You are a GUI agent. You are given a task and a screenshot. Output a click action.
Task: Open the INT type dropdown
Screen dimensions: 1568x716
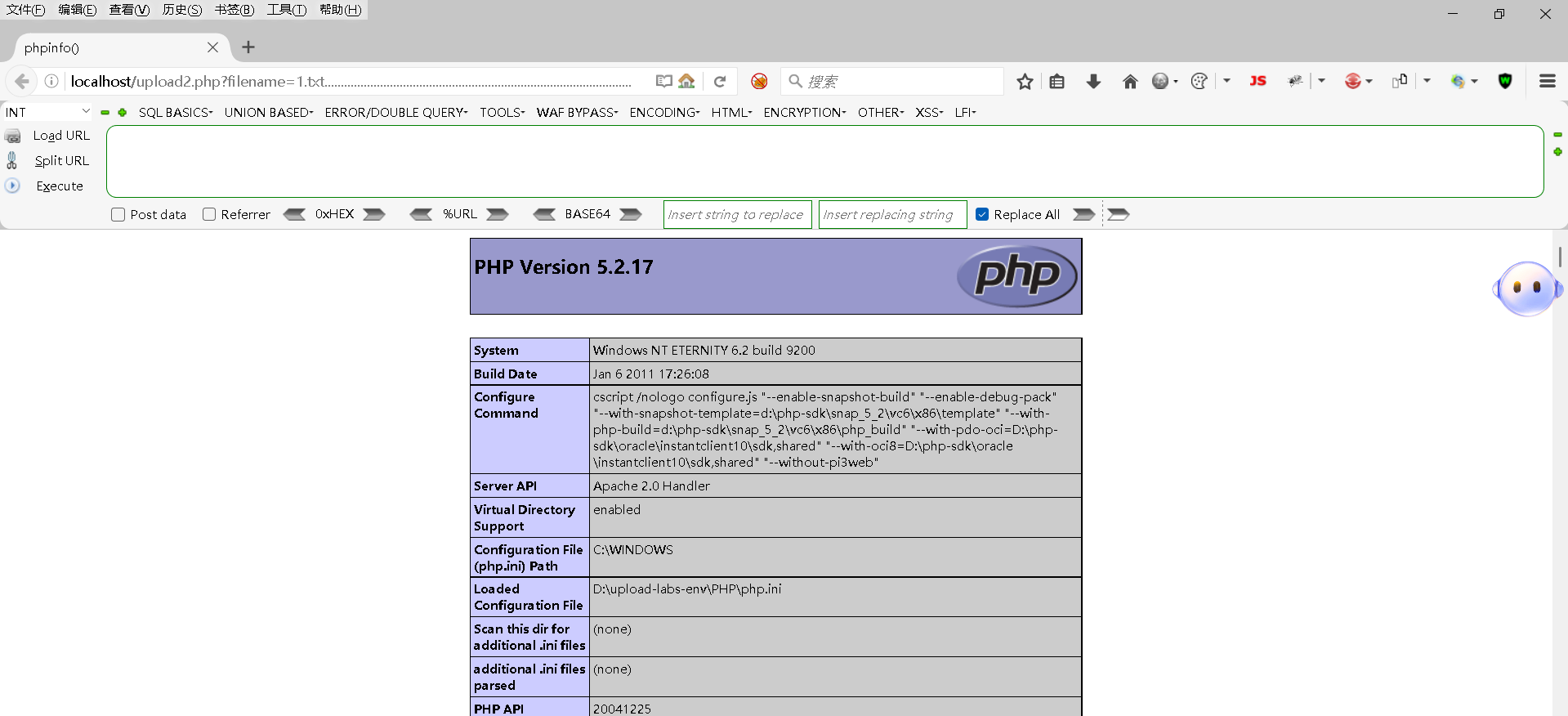point(47,112)
